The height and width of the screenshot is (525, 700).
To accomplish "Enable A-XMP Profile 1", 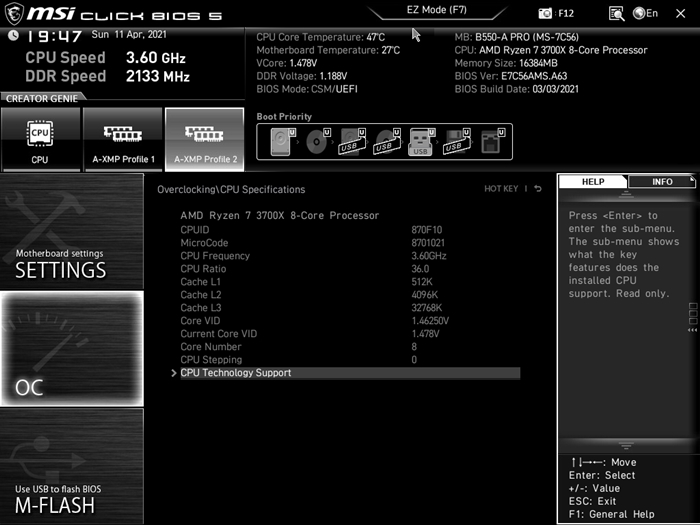I will click(123, 139).
